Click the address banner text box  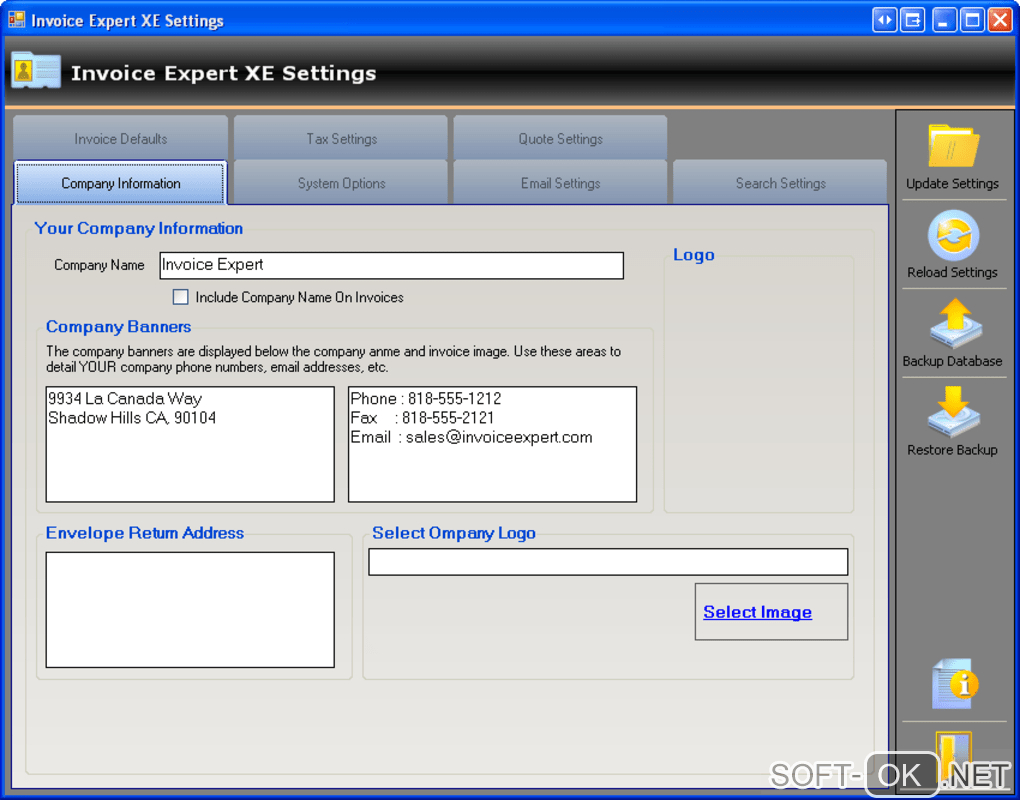190,444
